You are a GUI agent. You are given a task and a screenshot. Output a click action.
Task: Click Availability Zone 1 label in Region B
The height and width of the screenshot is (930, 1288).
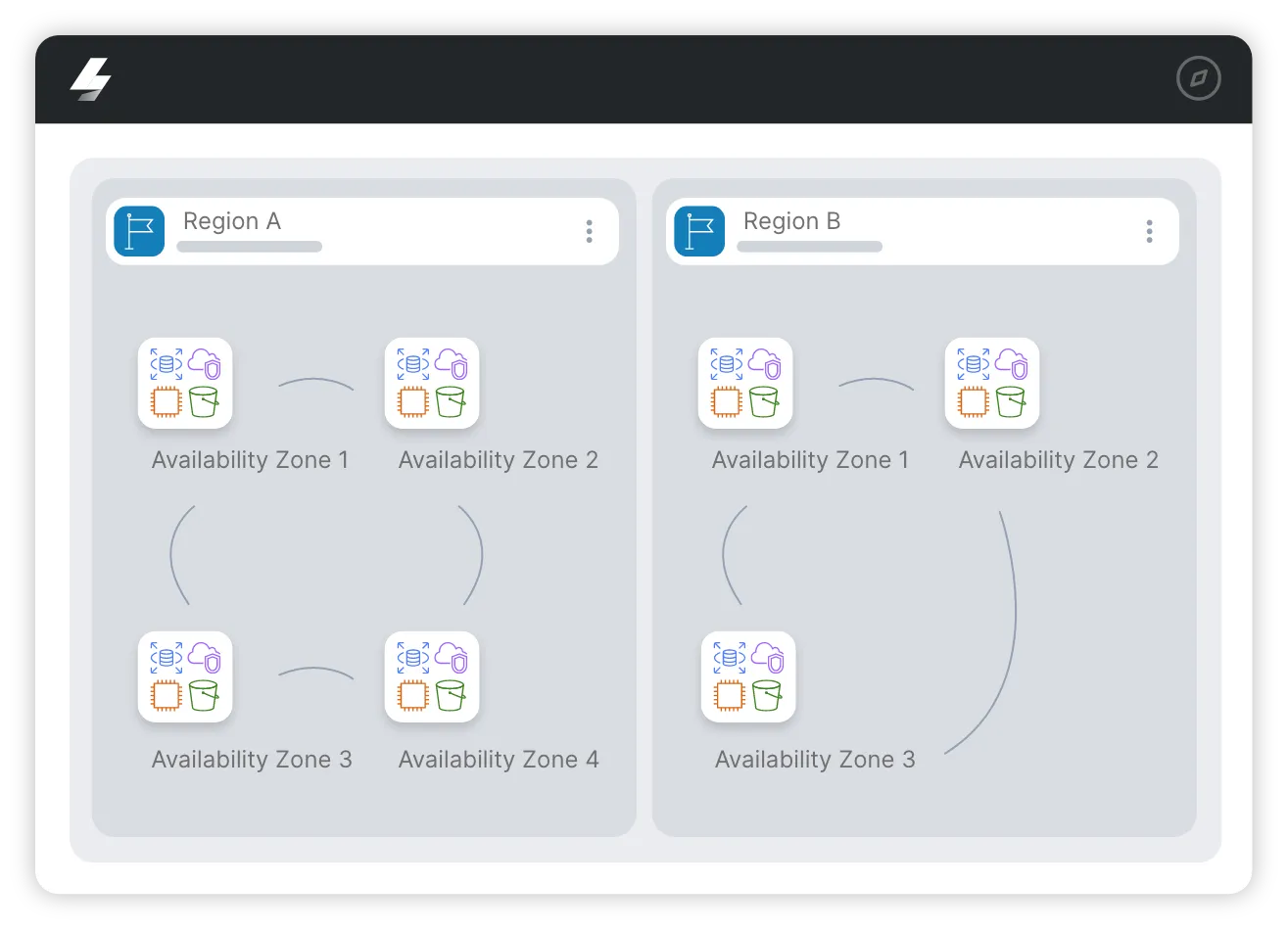point(810,460)
